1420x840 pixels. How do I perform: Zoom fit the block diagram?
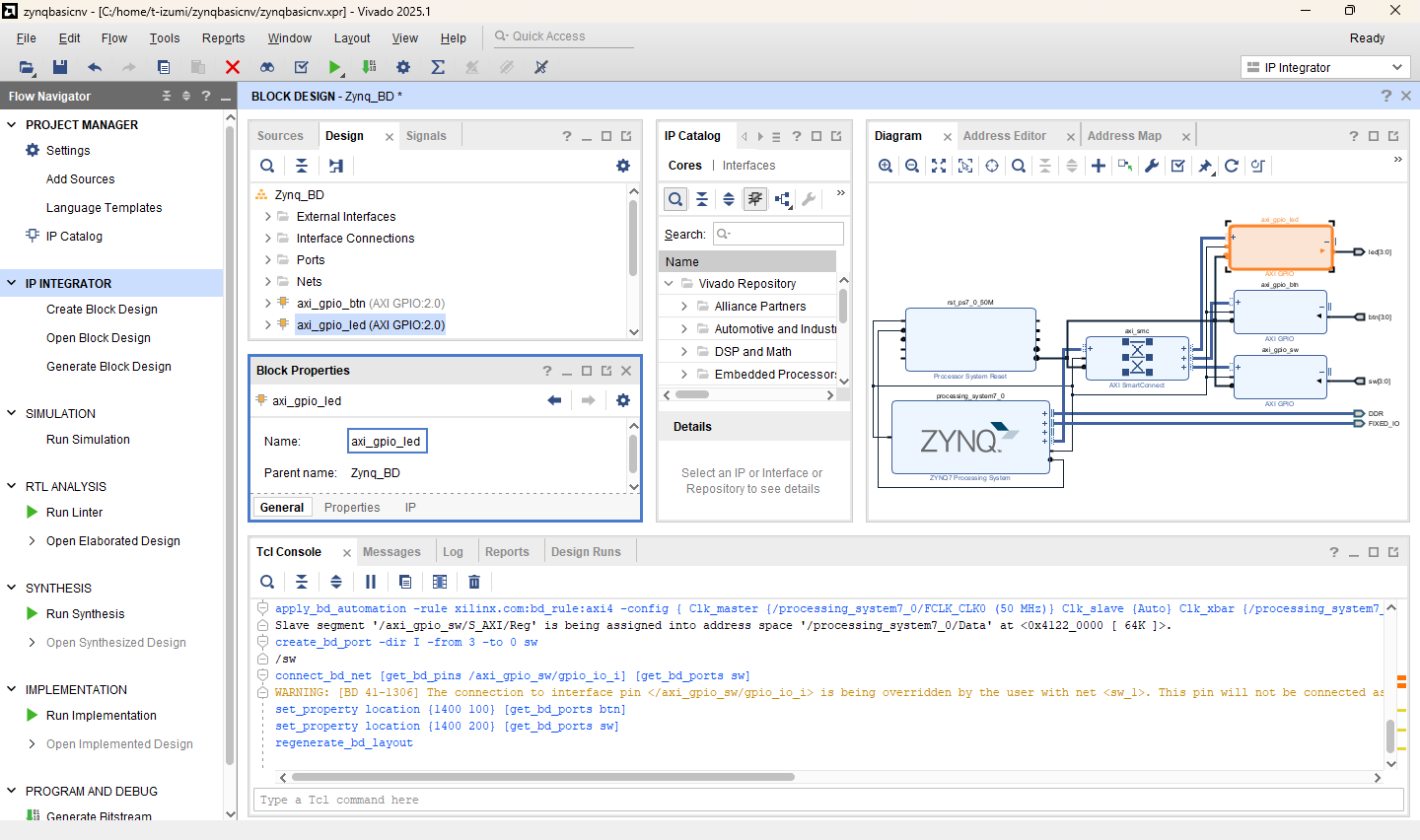coord(939,166)
